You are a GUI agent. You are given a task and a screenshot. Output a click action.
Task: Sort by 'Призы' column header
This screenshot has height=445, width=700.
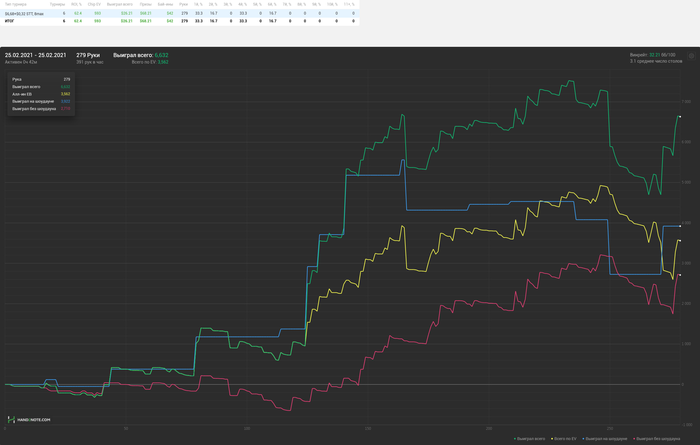coord(146,4)
